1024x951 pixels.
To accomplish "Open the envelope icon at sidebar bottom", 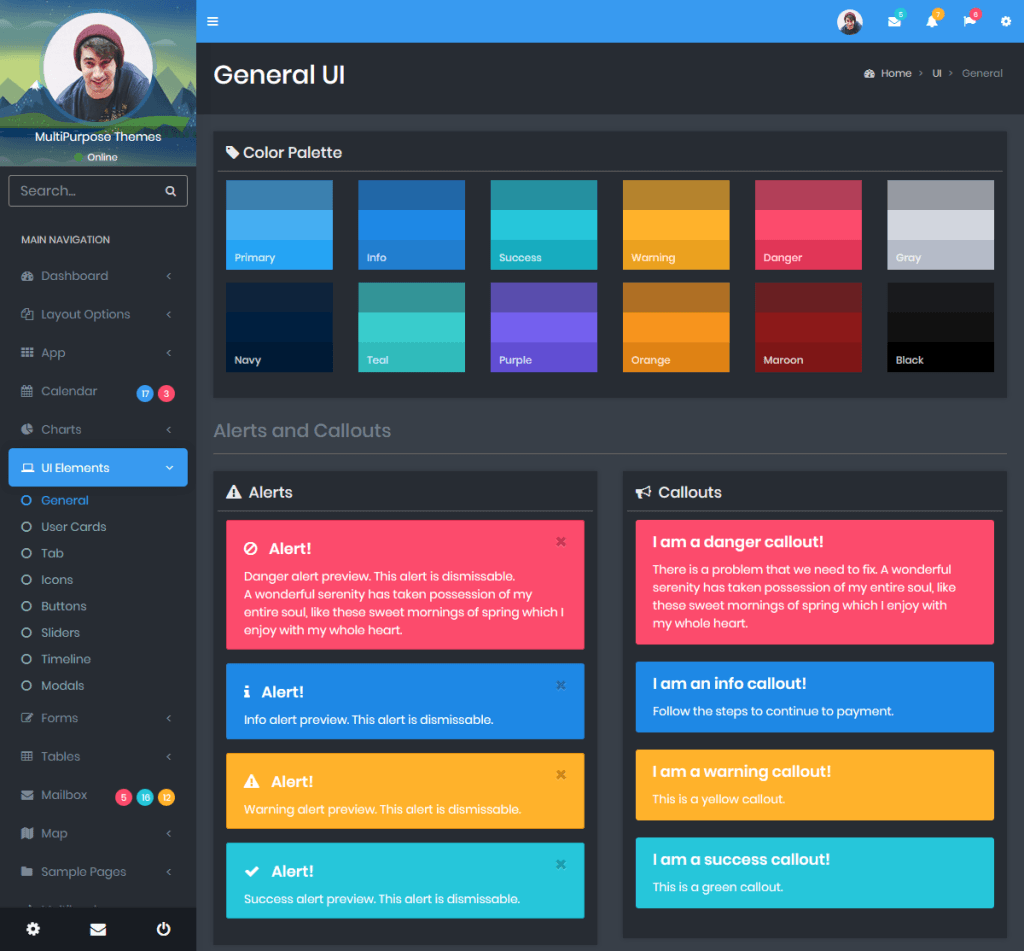I will tap(98, 929).
